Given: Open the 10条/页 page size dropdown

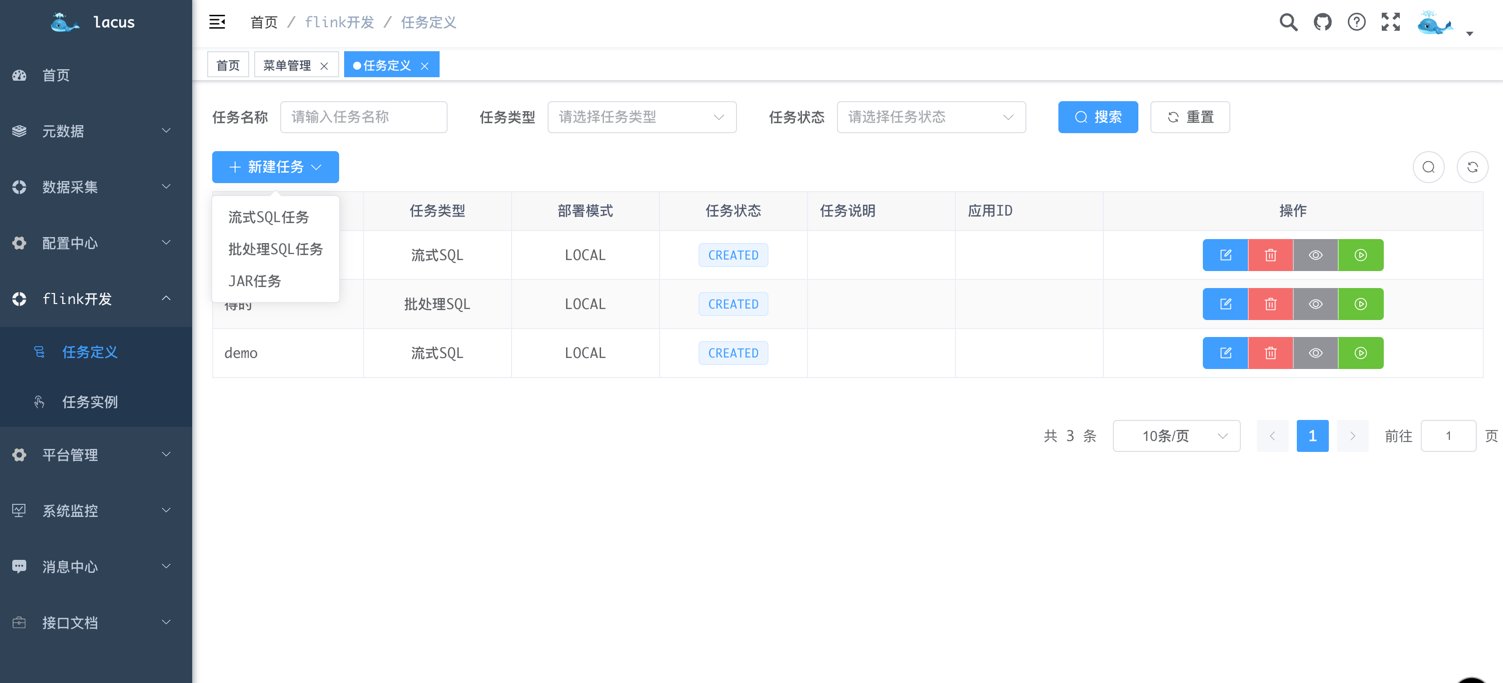Looking at the screenshot, I should click(x=1176, y=435).
